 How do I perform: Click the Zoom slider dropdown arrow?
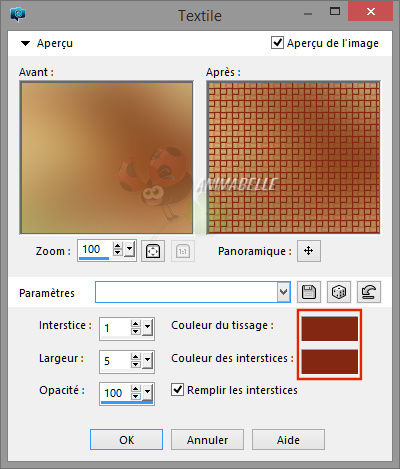pyautogui.click(x=129, y=249)
